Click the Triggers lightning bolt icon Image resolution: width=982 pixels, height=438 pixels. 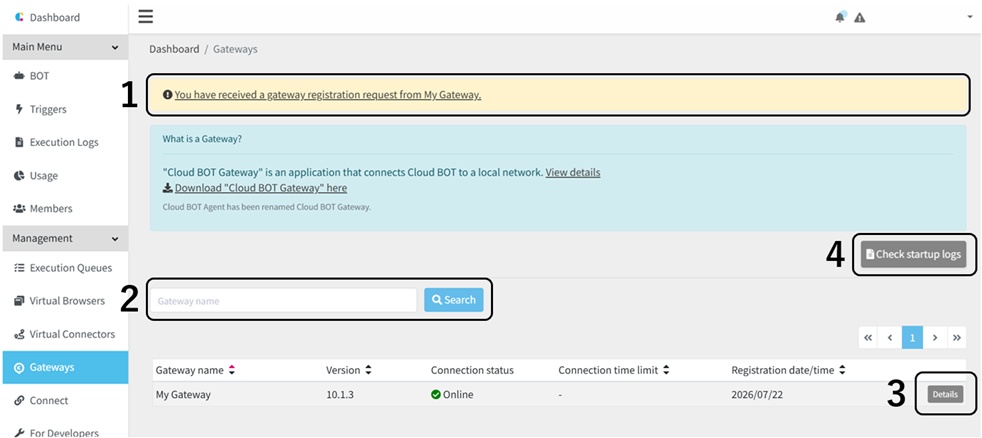coord(19,109)
